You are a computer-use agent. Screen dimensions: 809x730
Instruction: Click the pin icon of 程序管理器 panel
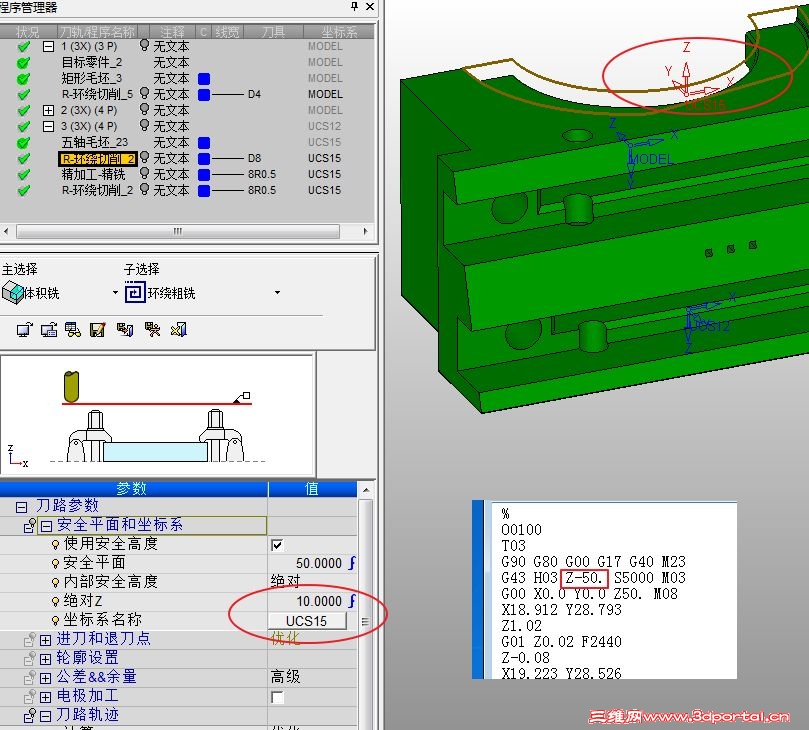(x=354, y=6)
